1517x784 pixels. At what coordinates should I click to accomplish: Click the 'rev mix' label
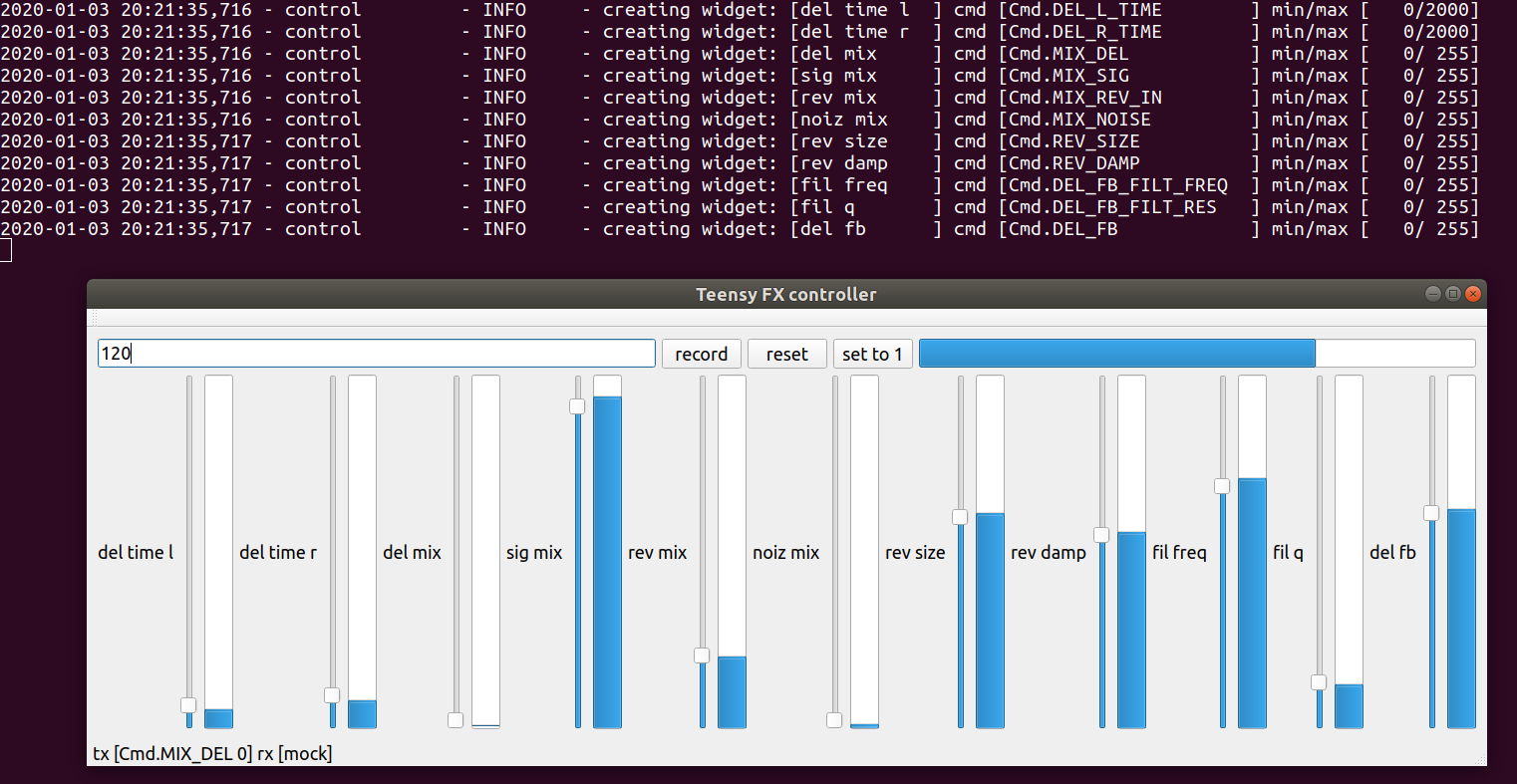pos(658,552)
